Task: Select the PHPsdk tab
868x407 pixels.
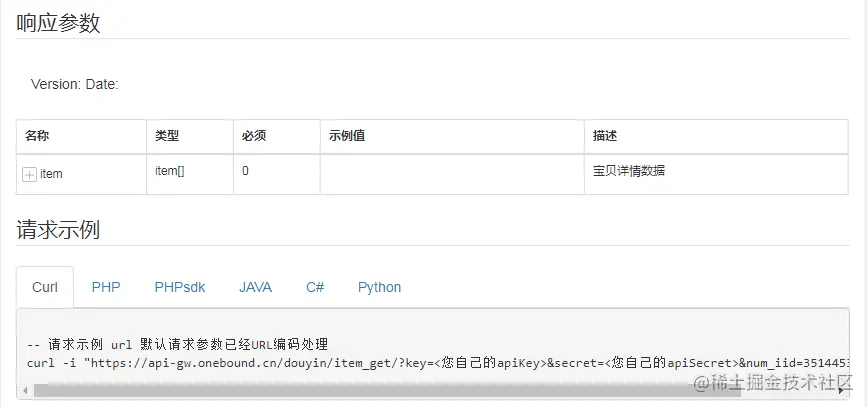Action: (180, 287)
